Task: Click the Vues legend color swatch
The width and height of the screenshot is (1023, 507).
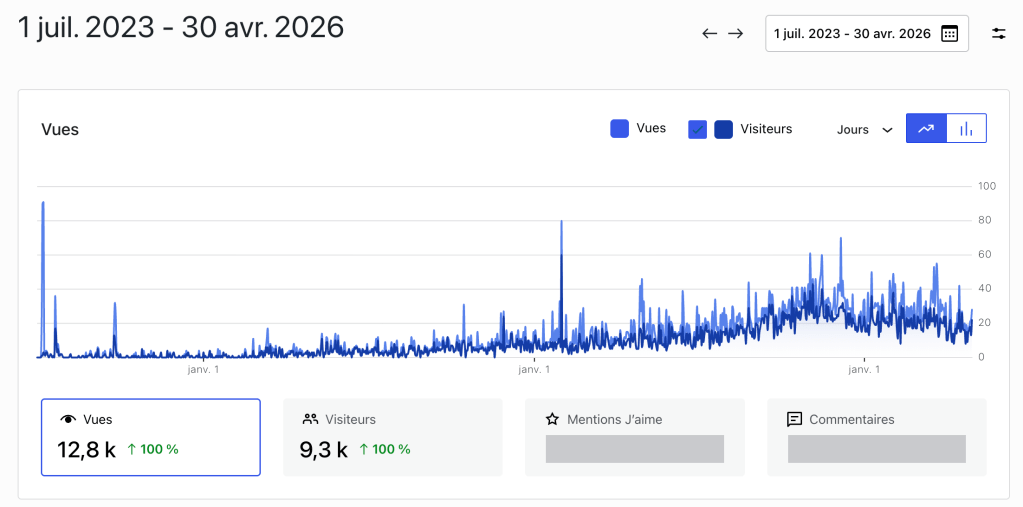Action: pyautogui.click(x=619, y=129)
